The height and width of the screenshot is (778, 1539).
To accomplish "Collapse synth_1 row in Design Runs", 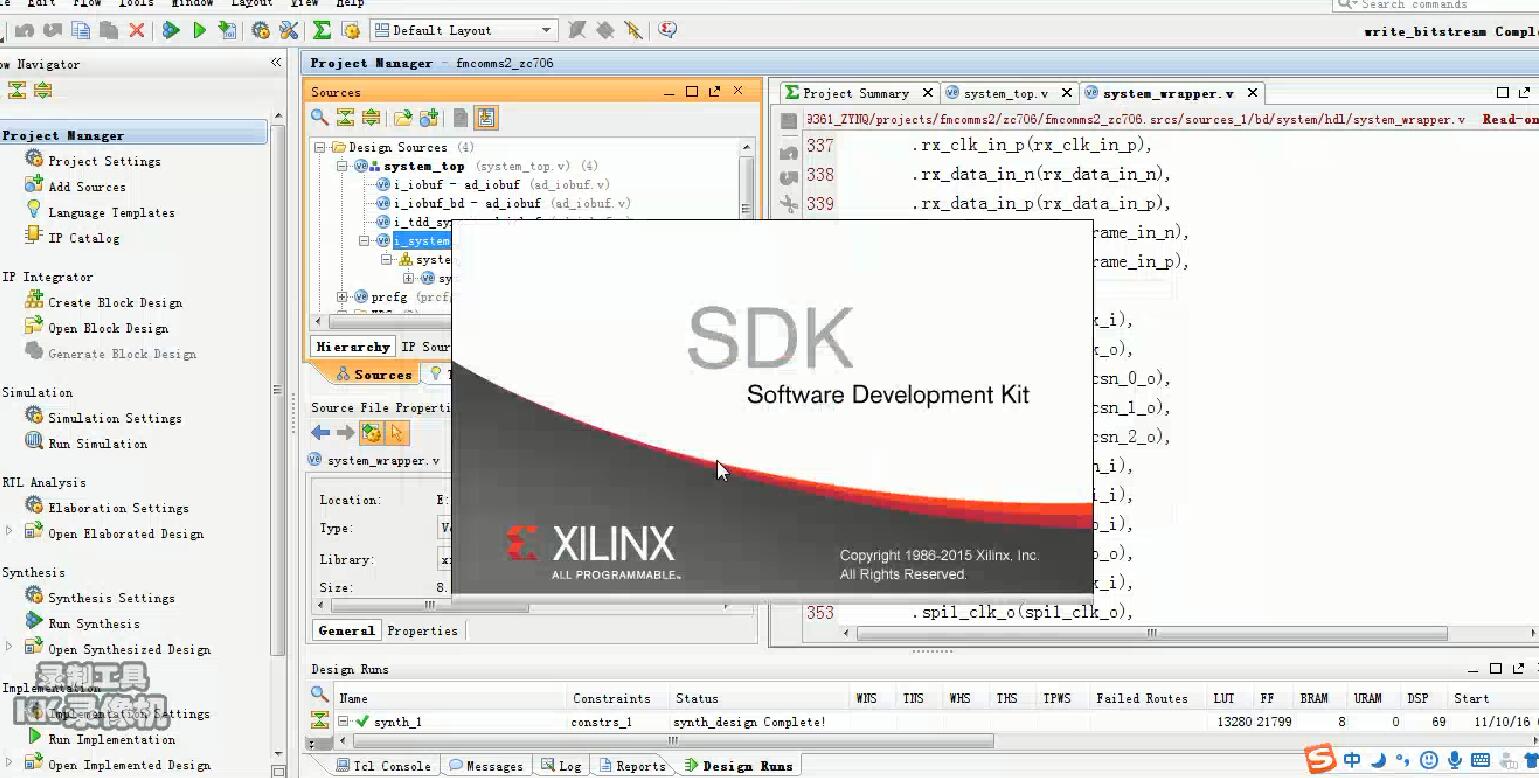I will click(x=343, y=721).
